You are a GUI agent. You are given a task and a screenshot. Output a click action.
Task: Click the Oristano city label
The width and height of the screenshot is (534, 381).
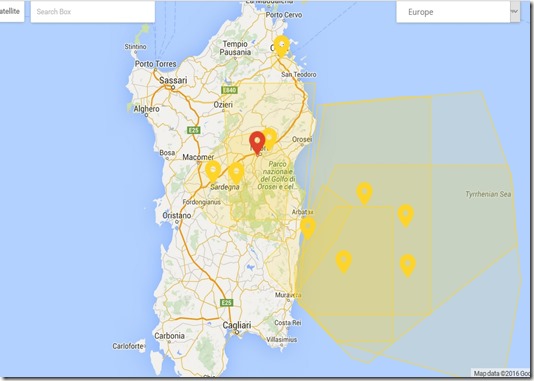click(177, 216)
